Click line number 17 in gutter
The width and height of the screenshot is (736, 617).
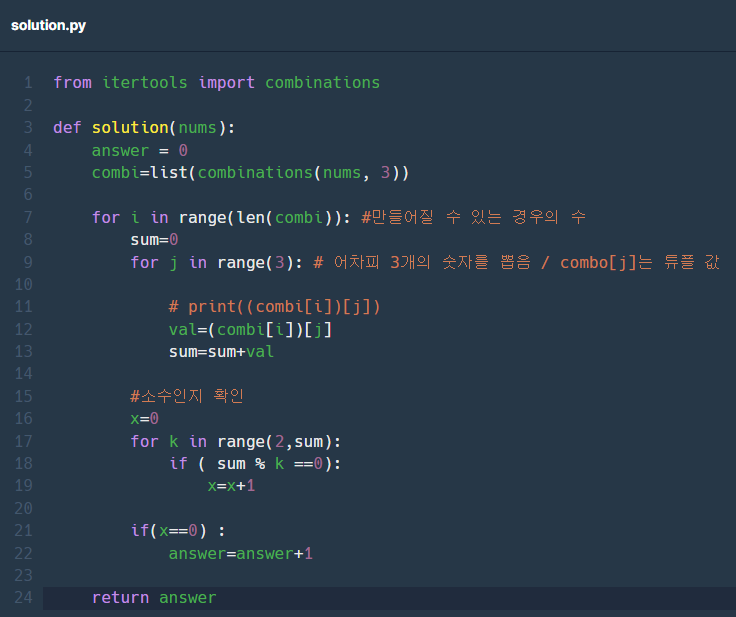click(x=23, y=441)
